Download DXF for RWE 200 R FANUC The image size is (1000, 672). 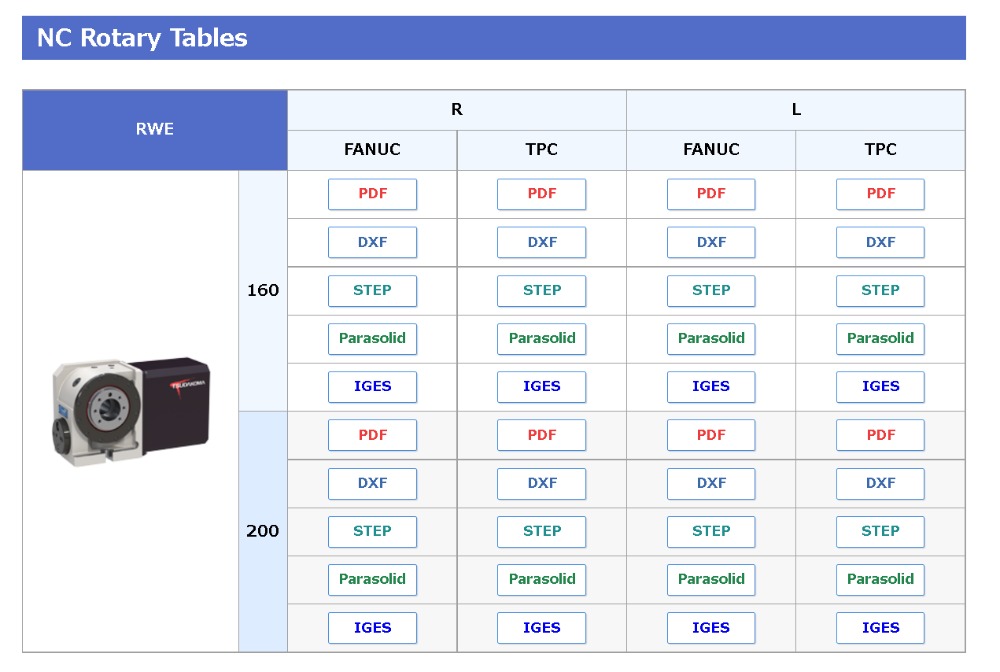pos(372,484)
